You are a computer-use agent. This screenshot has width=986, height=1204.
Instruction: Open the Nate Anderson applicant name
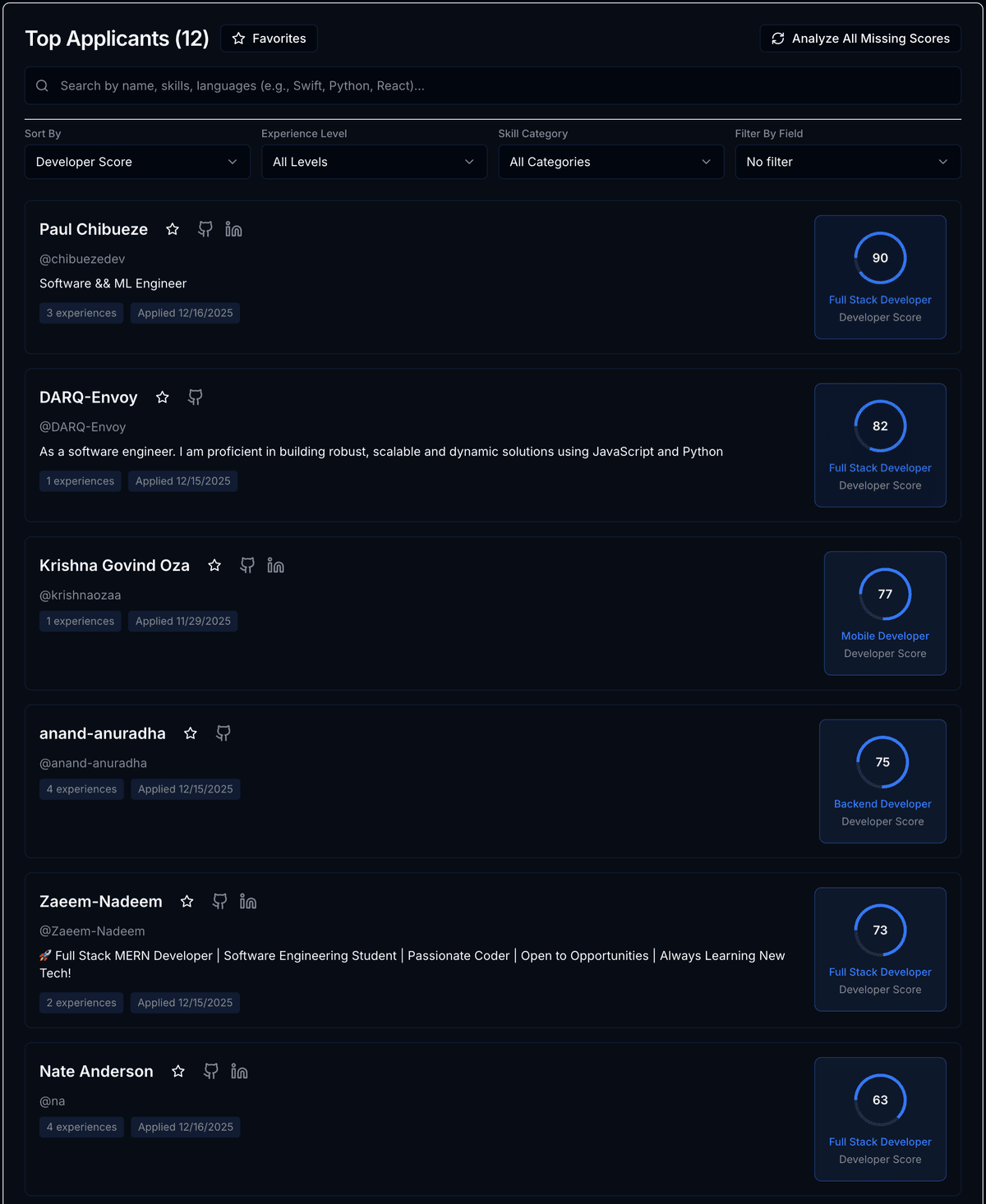coord(96,1071)
